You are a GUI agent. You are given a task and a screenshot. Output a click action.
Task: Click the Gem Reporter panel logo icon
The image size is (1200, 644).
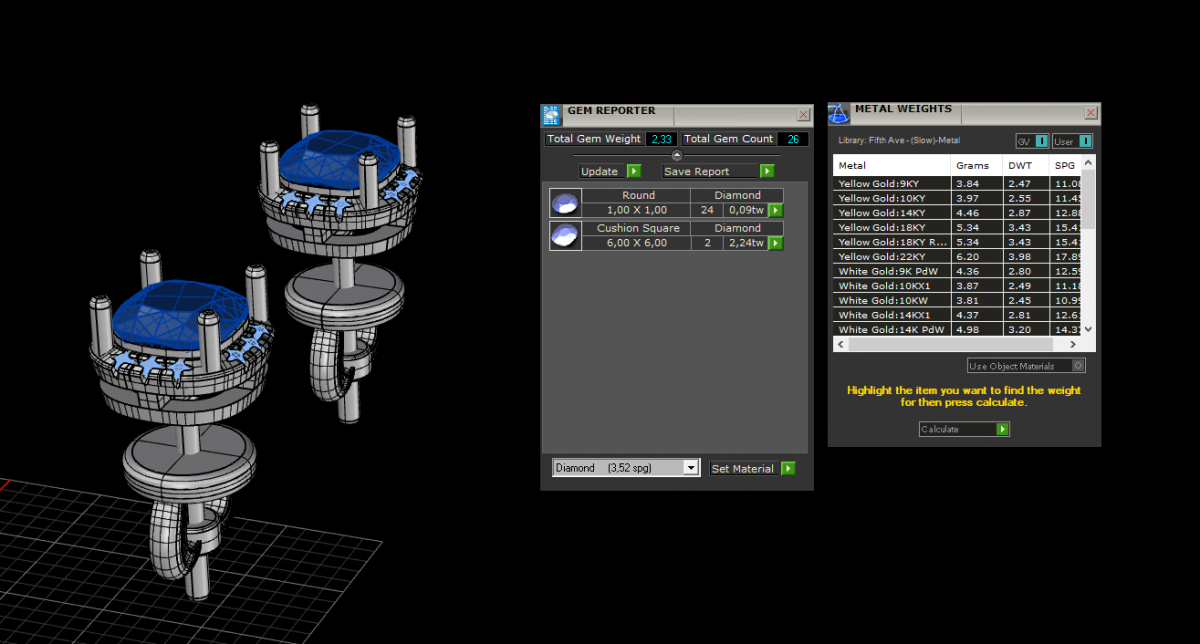(551, 114)
